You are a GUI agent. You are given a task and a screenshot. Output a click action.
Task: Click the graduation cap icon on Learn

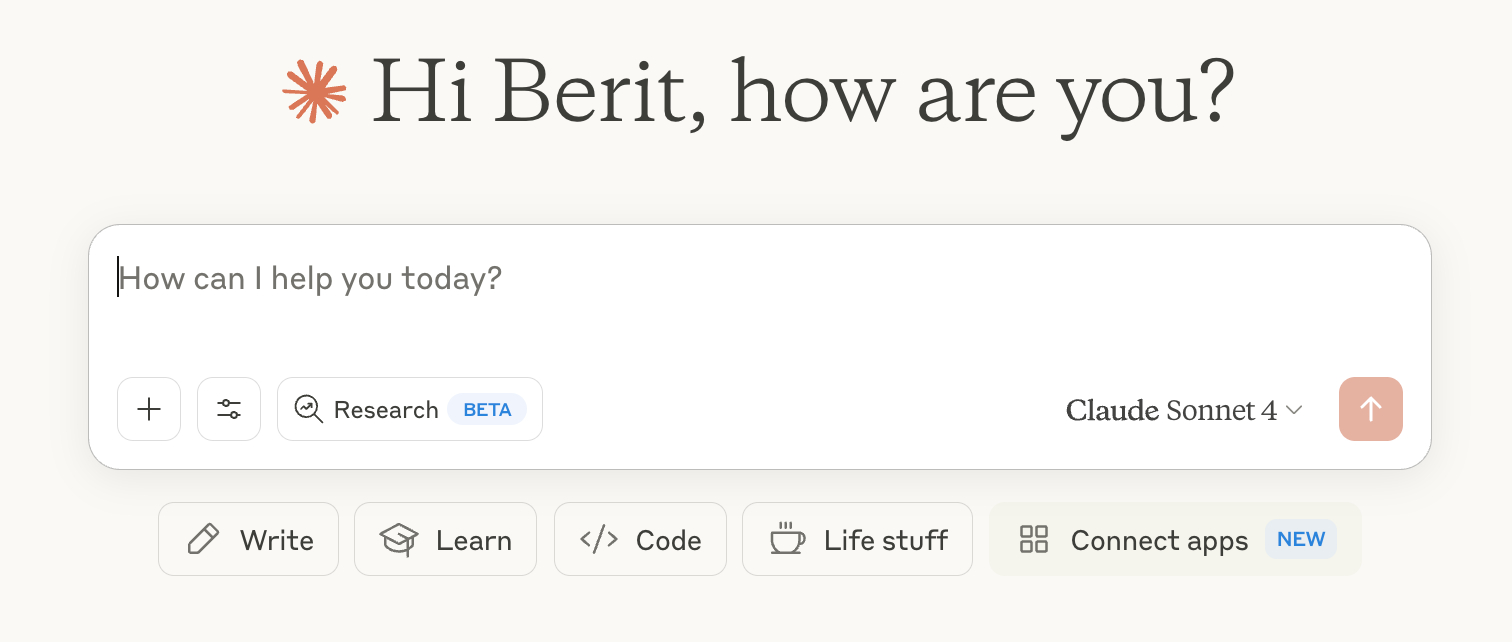point(399,540)
